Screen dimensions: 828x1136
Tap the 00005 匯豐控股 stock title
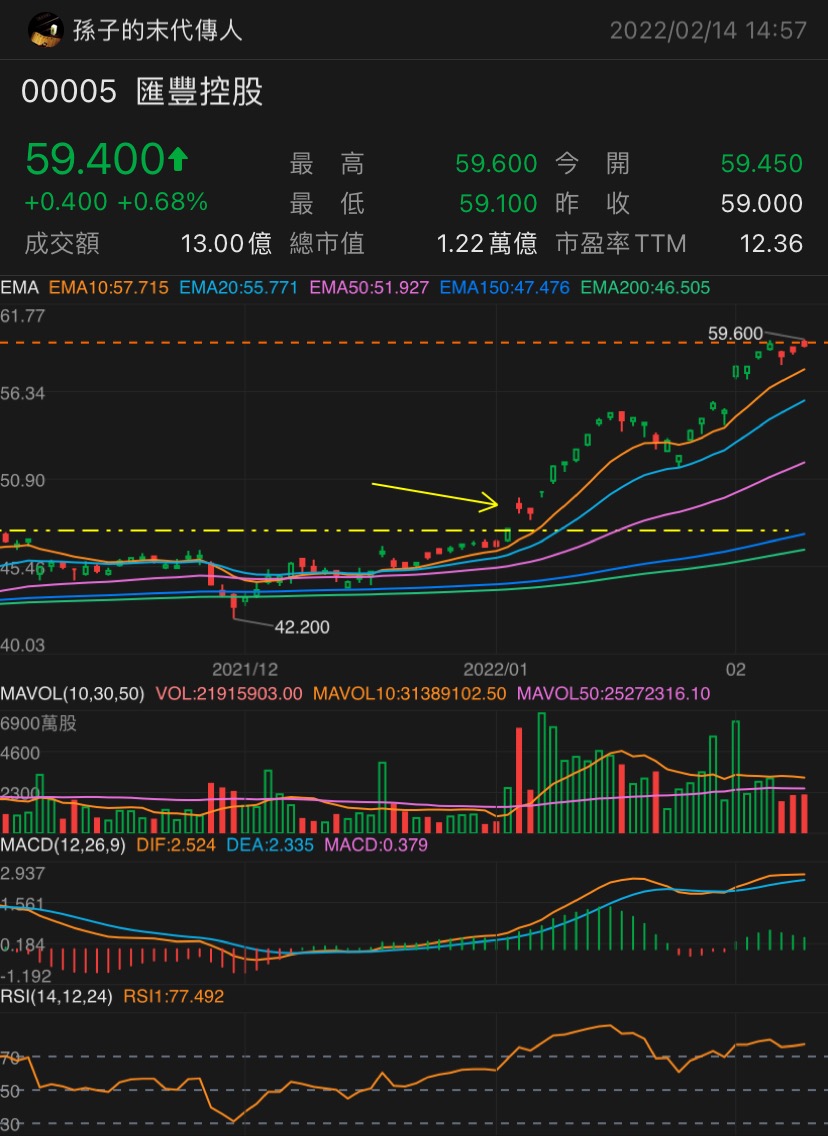click(x=142, y=92)
